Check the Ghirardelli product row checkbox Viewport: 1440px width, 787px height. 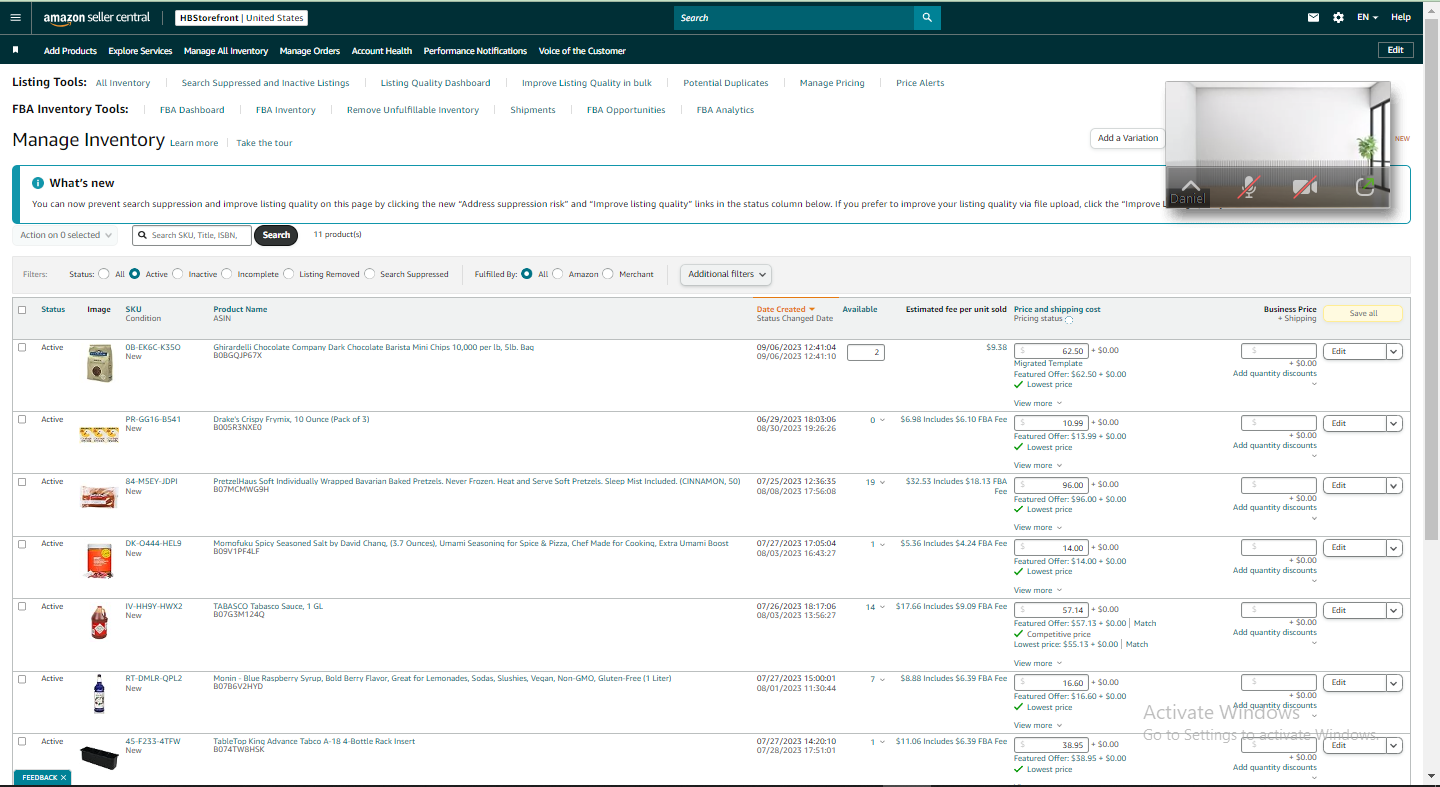coord(22,347)
